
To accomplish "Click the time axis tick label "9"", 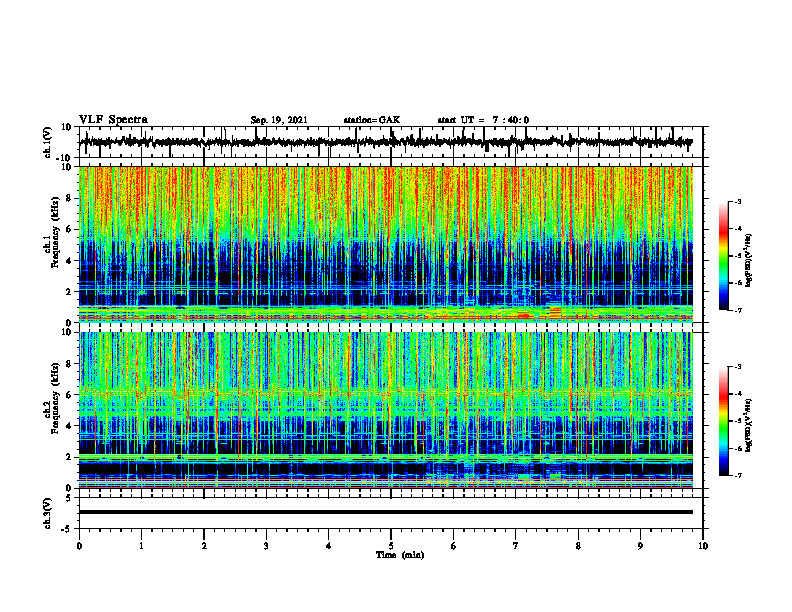I will point(640,546).
